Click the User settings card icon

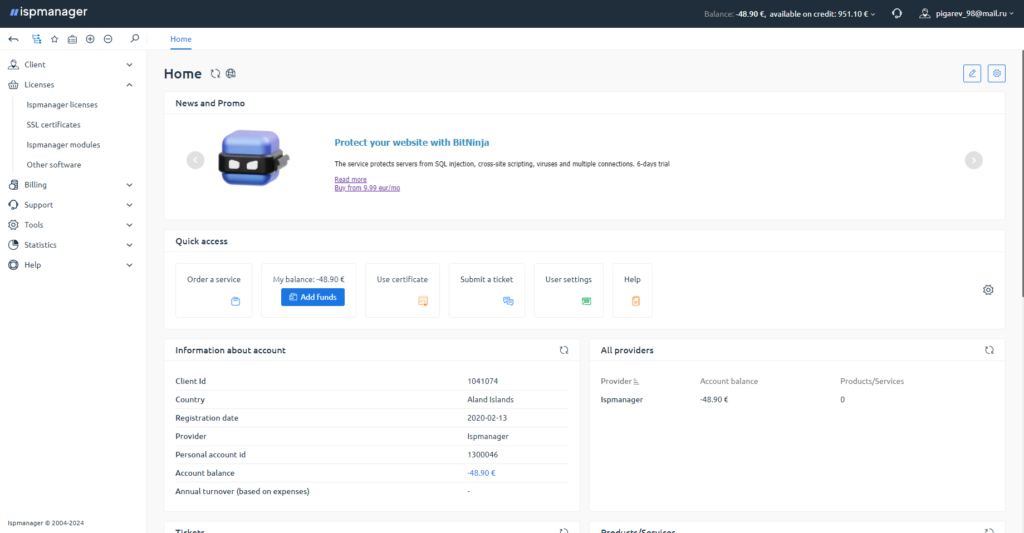(x=586, y=301)
